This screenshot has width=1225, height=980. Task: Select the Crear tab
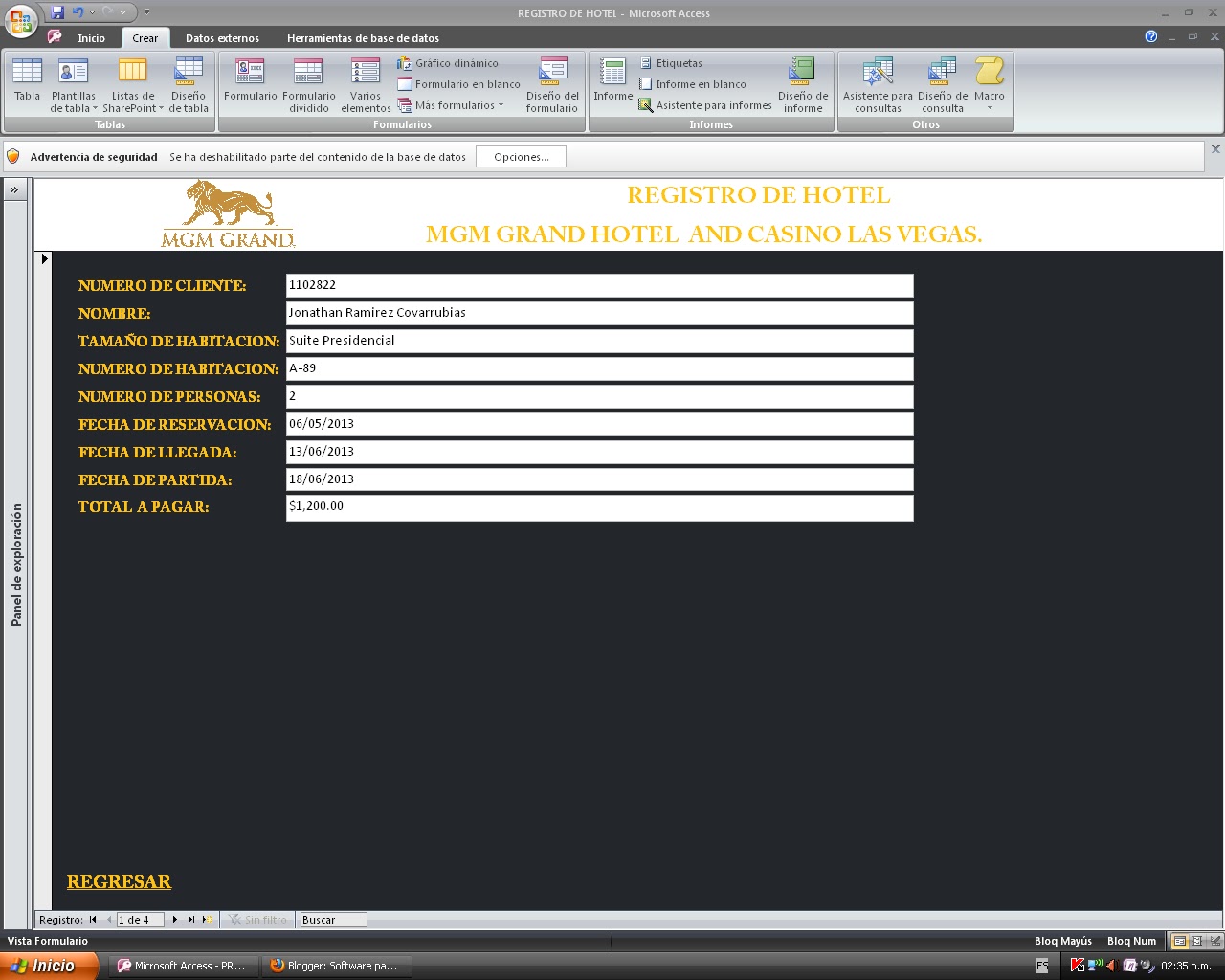pyautogui.click(x=145, y=38)
